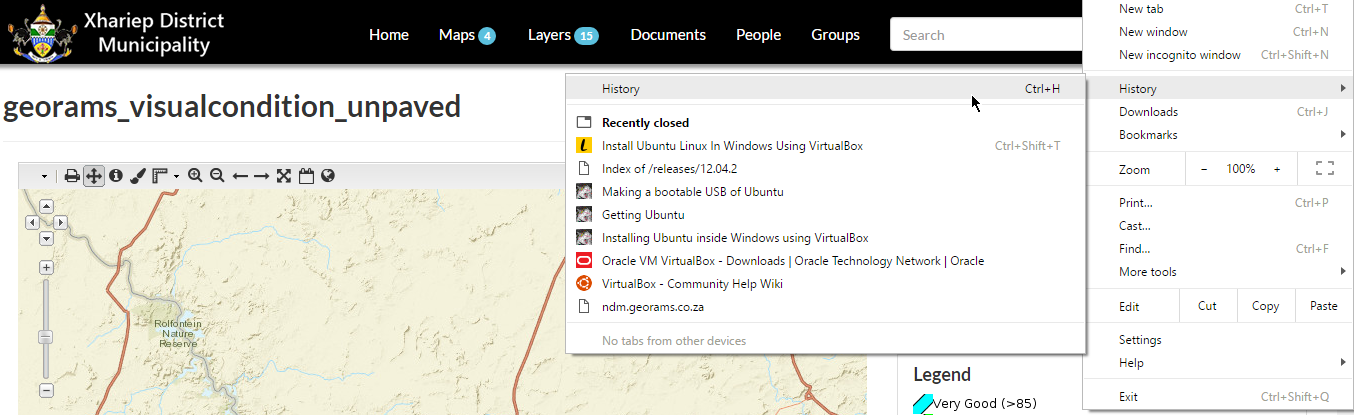Open the Documents navigation link
This screenshot has width=1354, height=415.
(668, 34)
